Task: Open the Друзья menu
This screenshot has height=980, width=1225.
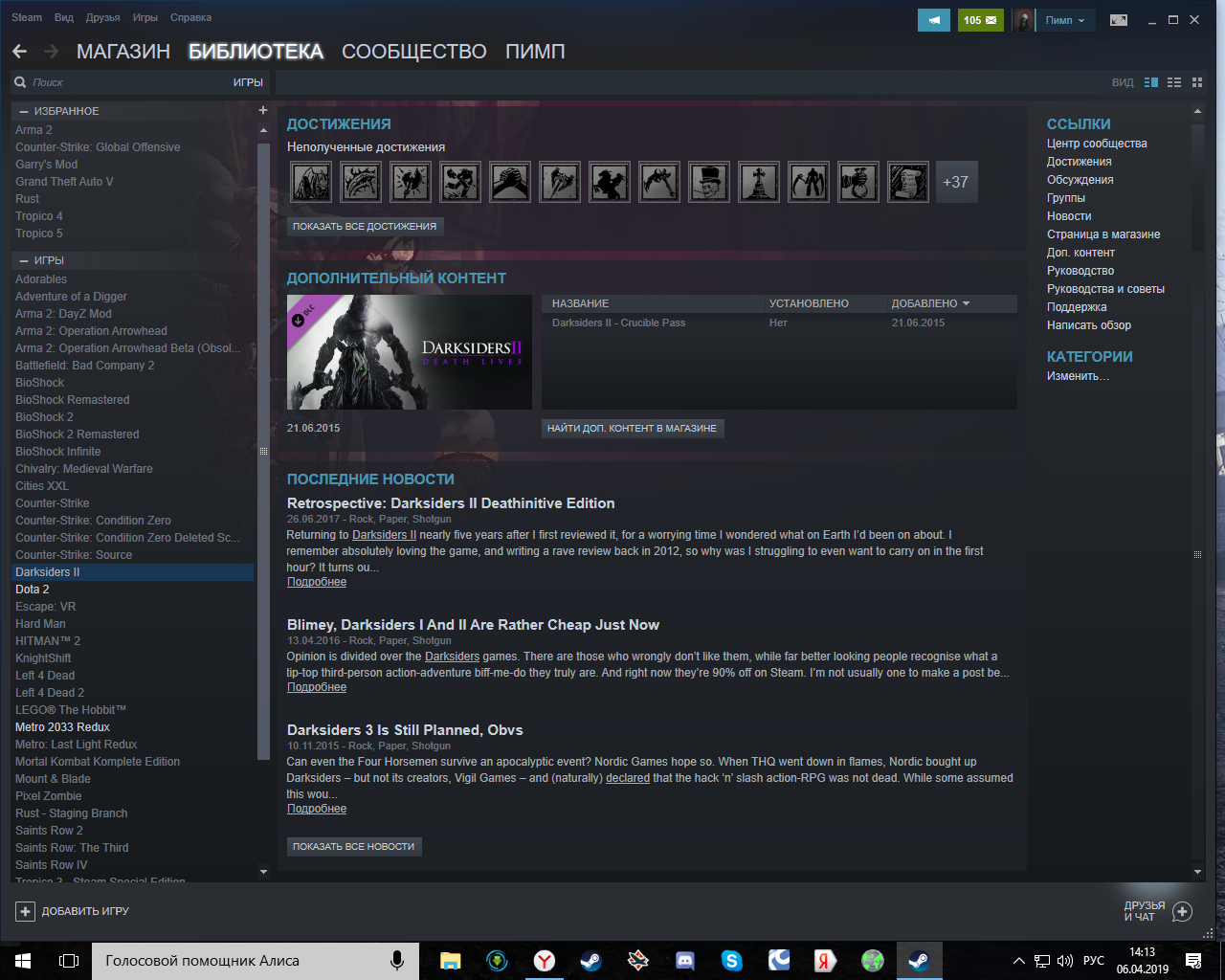Action: tap(102, 17)
